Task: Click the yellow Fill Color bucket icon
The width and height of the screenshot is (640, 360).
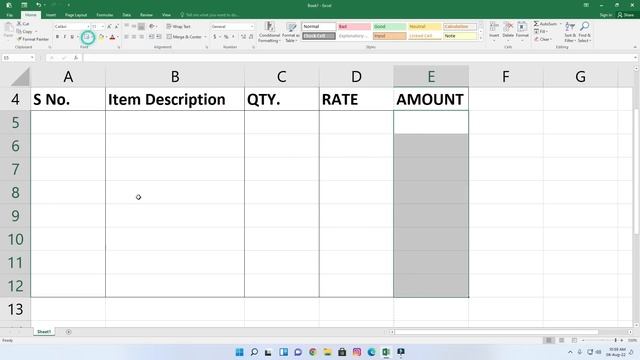Action: coord(101,37)
